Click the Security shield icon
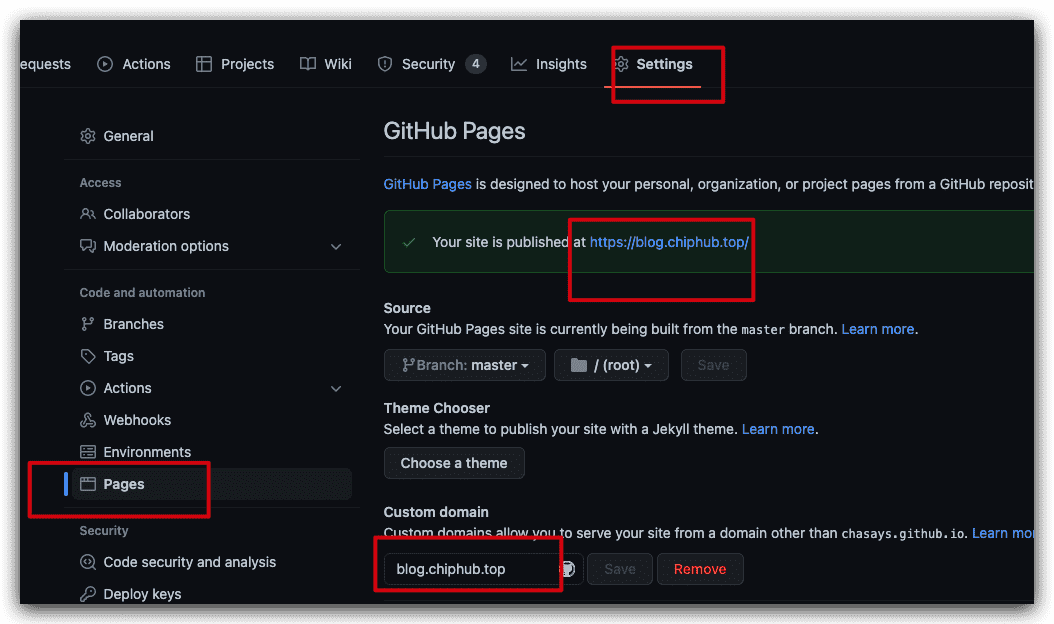 tap(384, 64)
